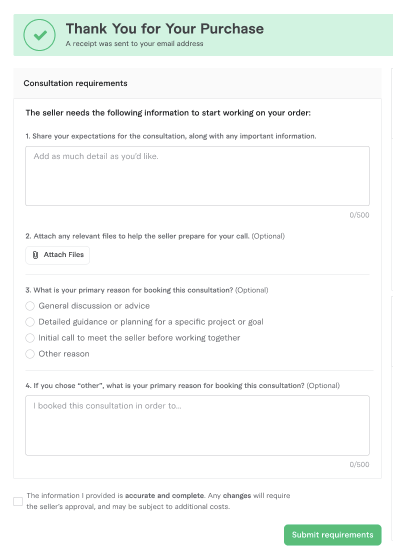Click the question 2 attach files label

(x=155, y=236)
